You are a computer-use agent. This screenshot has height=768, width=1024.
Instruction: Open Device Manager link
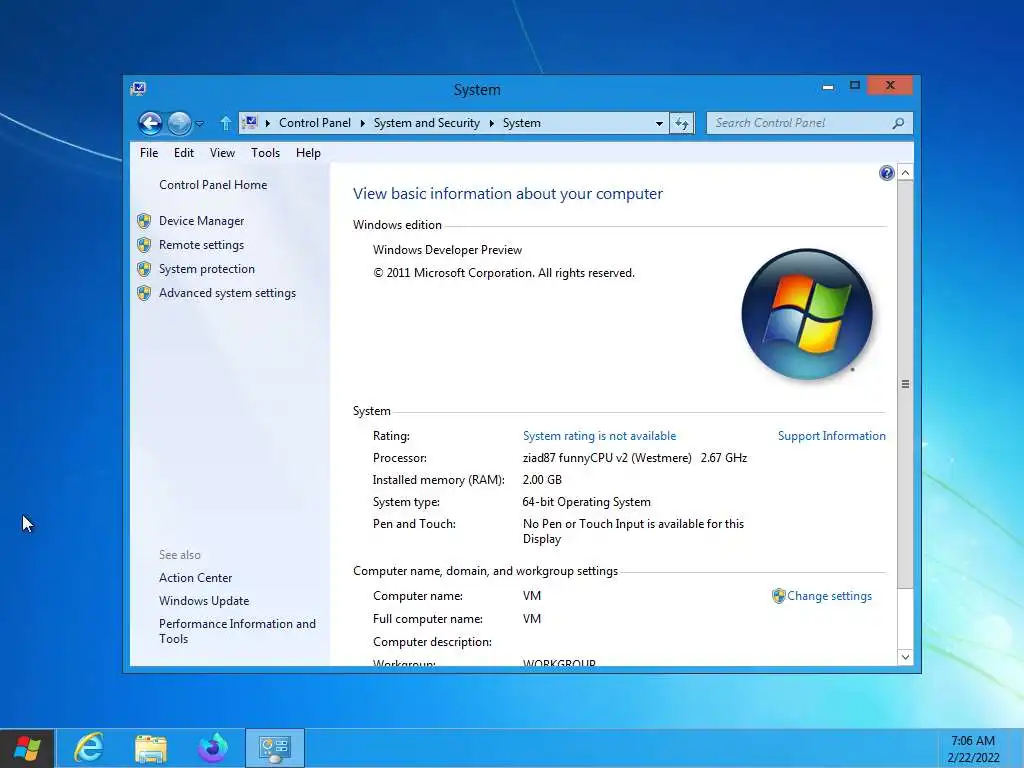[201, 221]
